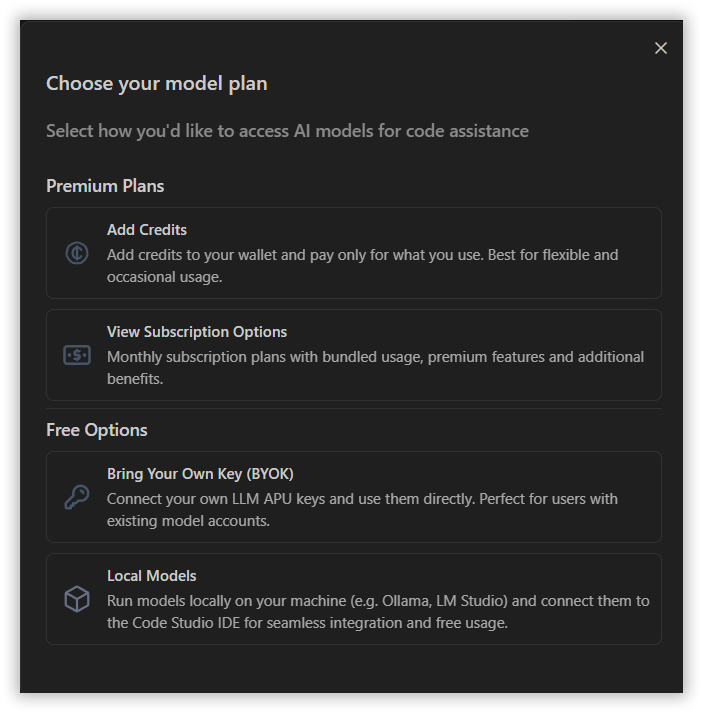Open View Subscription Options title
The width and height of the screenshot is (703, 713).
point(197,332)
